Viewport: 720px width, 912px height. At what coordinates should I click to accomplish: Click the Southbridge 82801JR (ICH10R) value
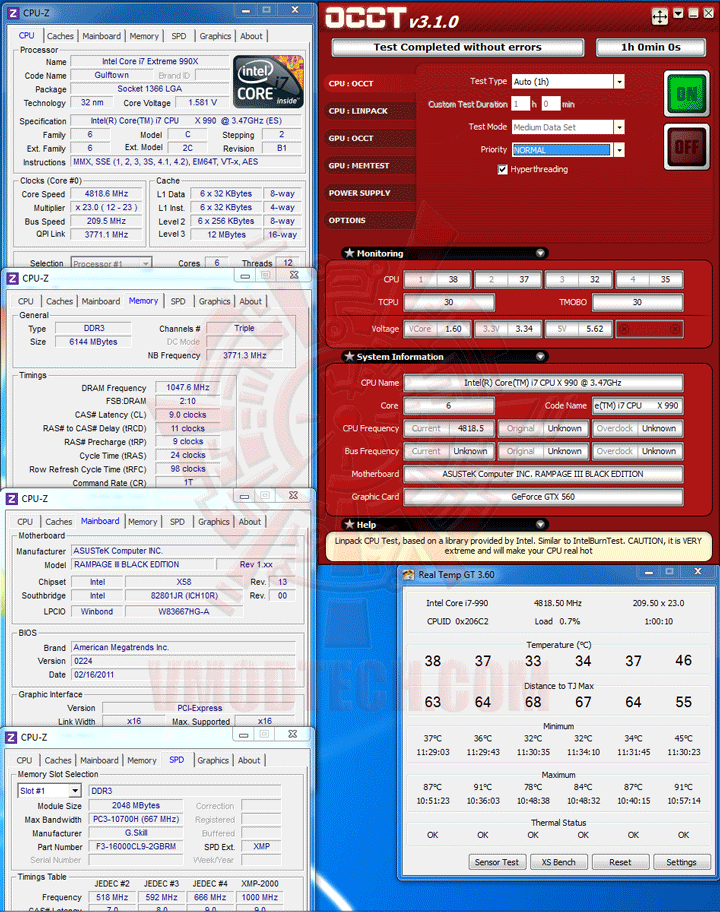tap(184, 596)
